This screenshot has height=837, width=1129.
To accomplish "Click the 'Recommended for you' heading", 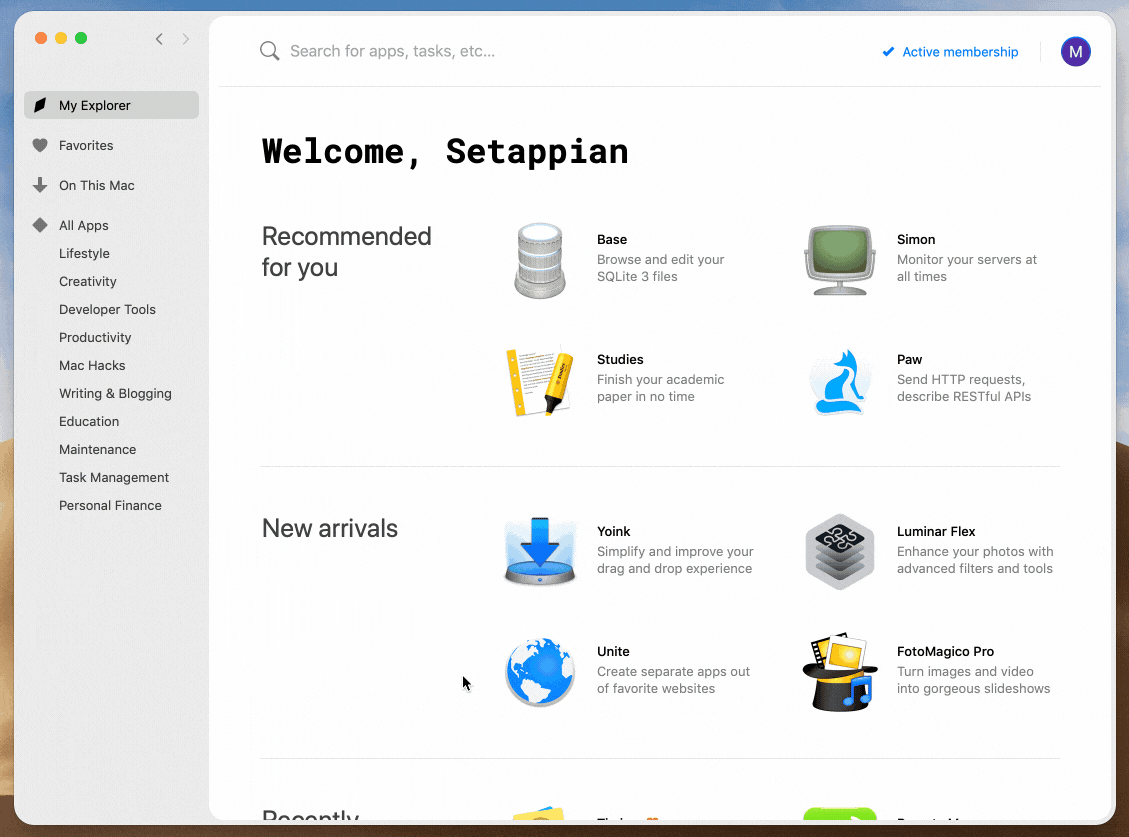I will point(346,252).
